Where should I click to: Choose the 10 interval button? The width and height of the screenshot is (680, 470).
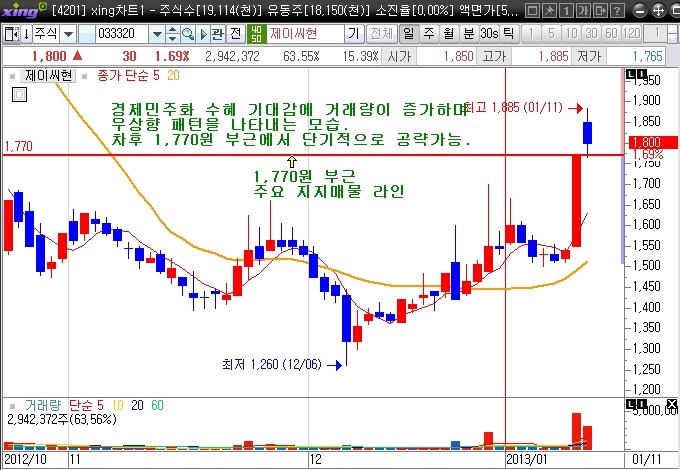(x=571, y=34)
